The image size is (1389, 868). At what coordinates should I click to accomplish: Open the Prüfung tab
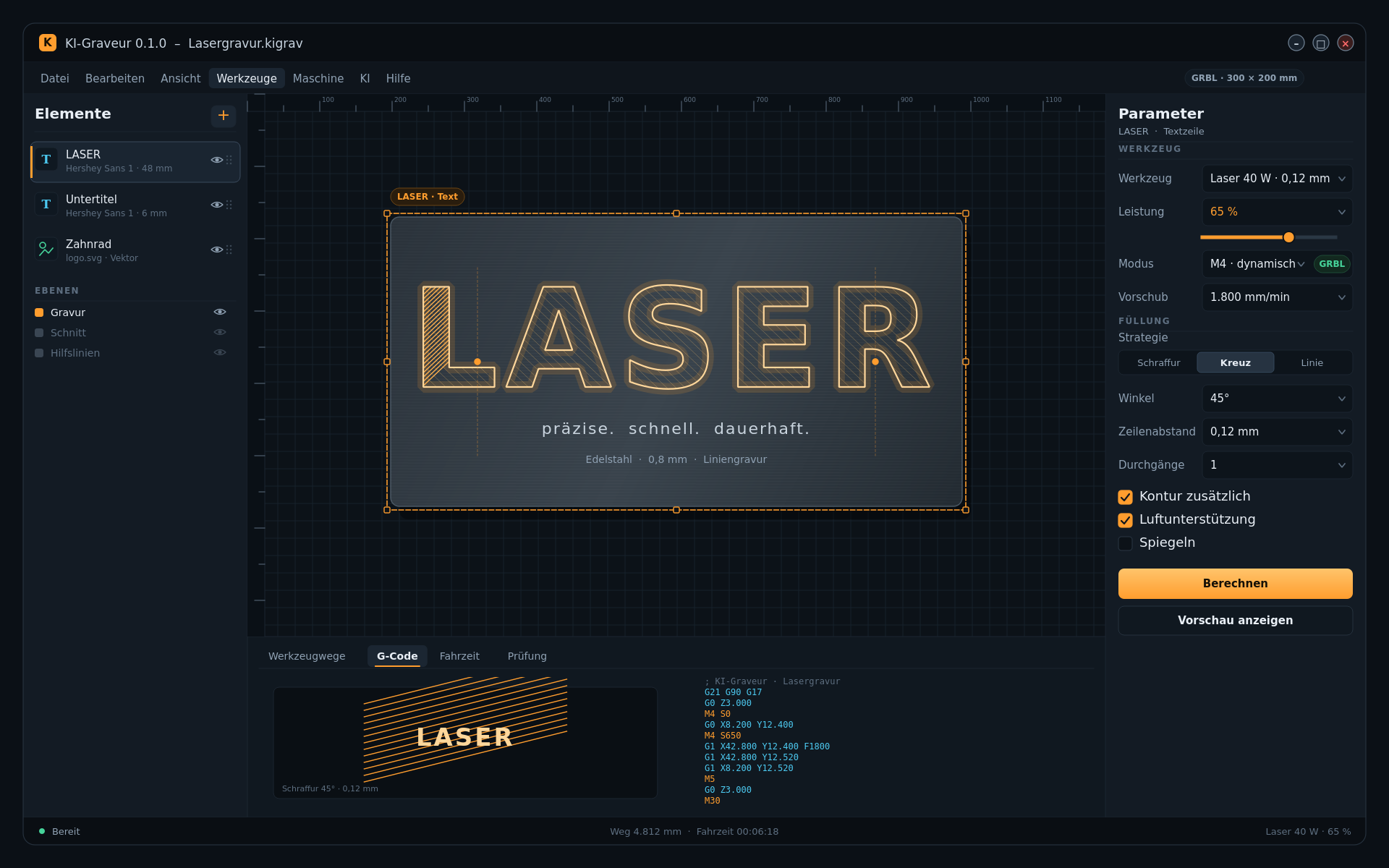pos(527,657)
